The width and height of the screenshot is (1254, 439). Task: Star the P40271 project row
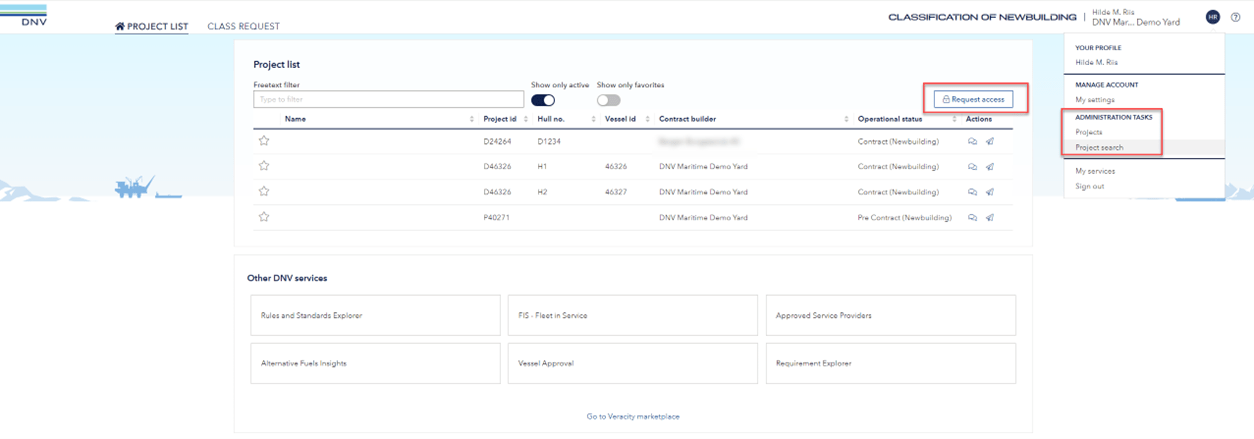click(264, 216)
